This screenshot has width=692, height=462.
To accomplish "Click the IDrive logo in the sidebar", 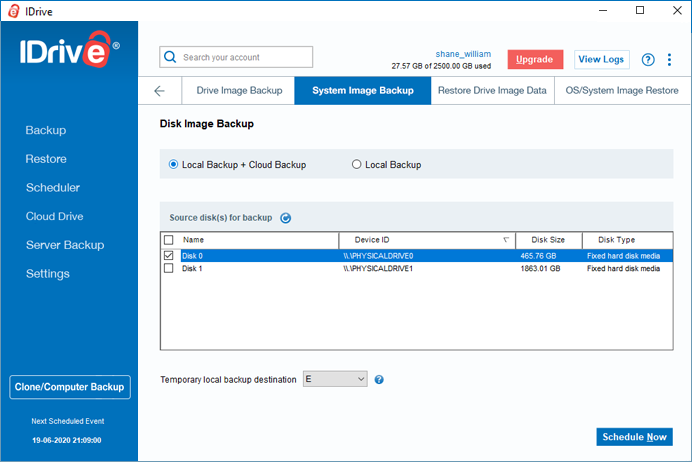I will [x=69, y=49].
